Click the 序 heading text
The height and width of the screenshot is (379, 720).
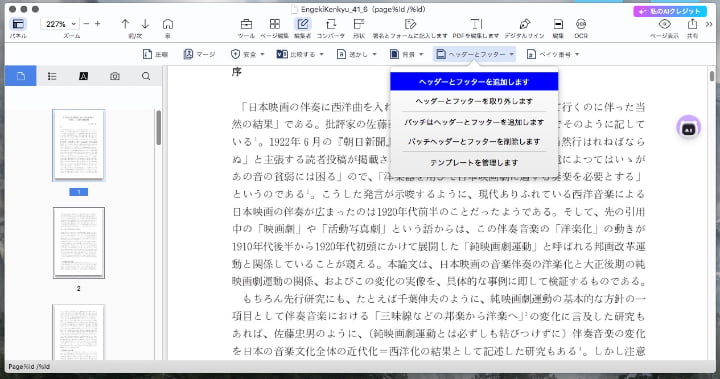[236, 72]
